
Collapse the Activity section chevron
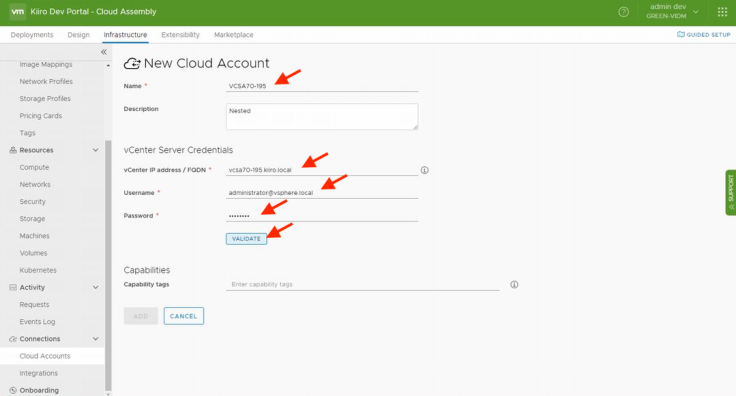(x=96, y=287)
